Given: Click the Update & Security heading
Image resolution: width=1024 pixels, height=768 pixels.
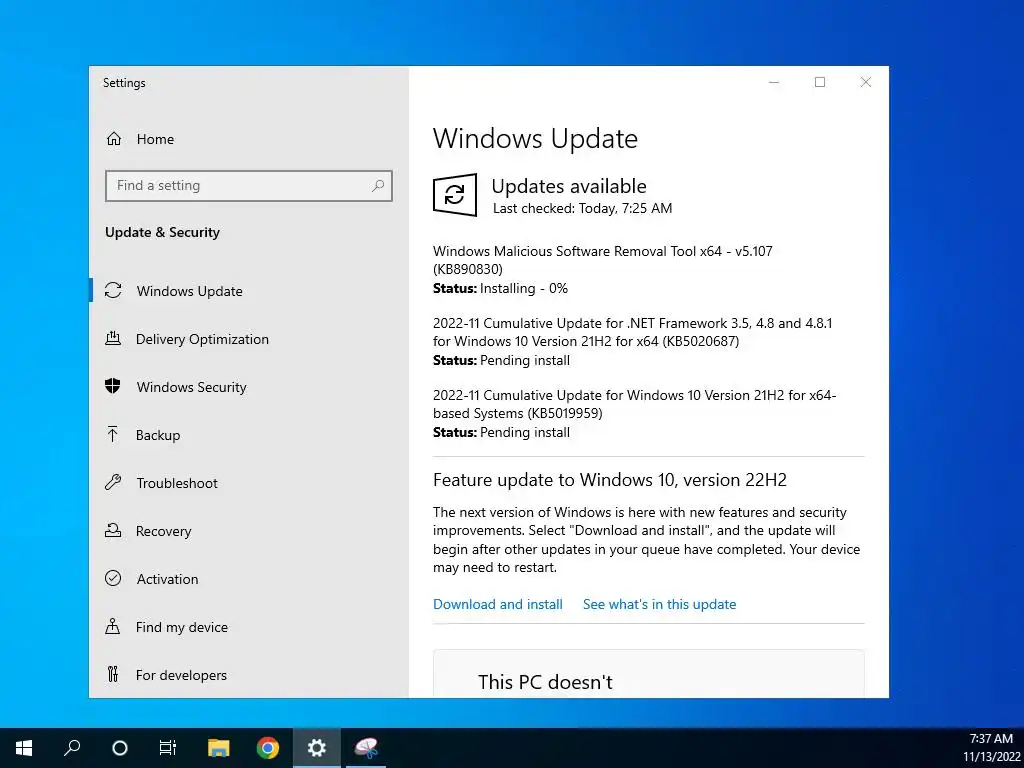Looking at the screenshot, I should (x=162, y=232).
